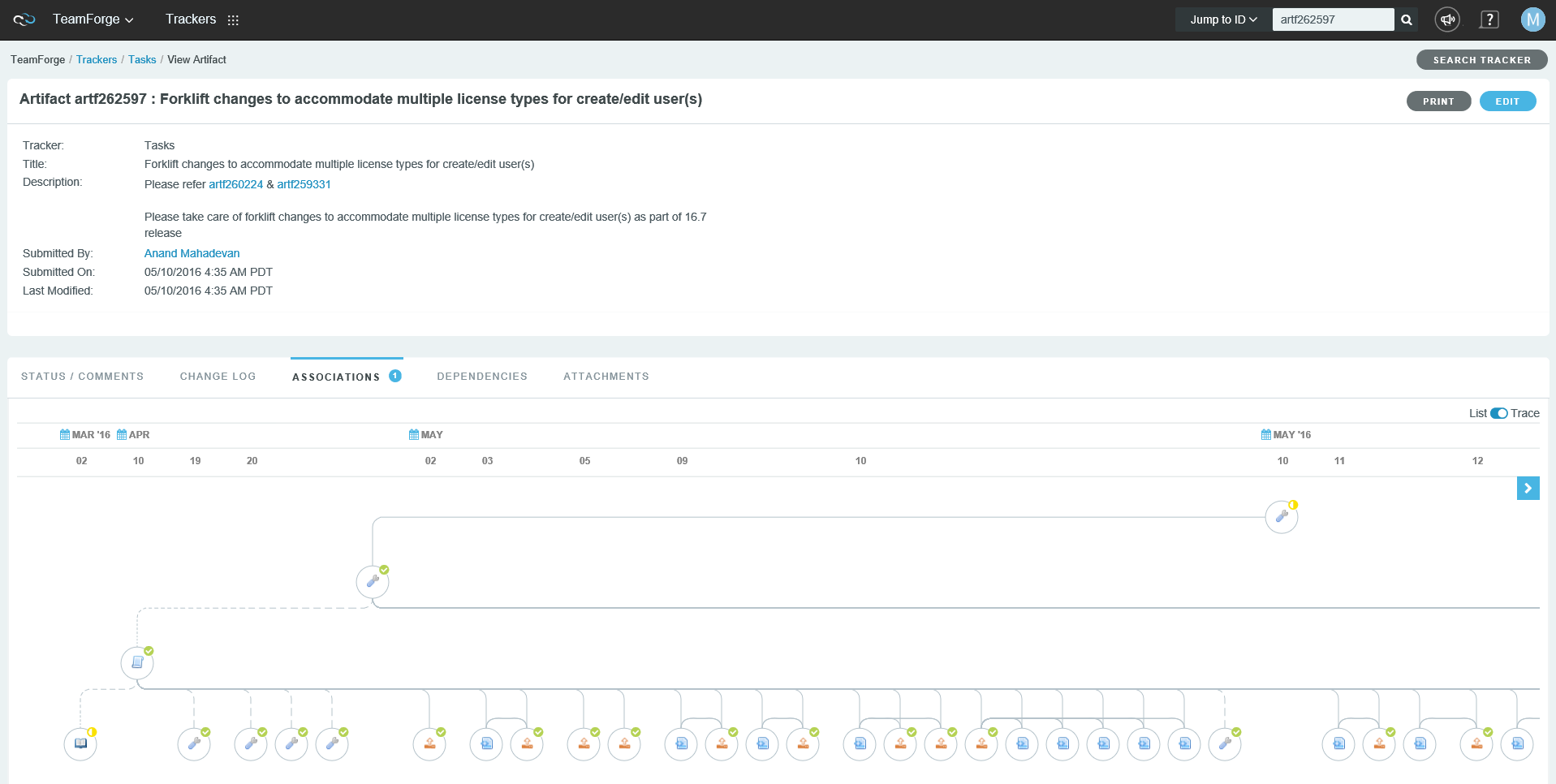Viewport: 1556px width, 784px height.
Task: Open the Trackers apps grid icon
Action: tap(233, 20)
